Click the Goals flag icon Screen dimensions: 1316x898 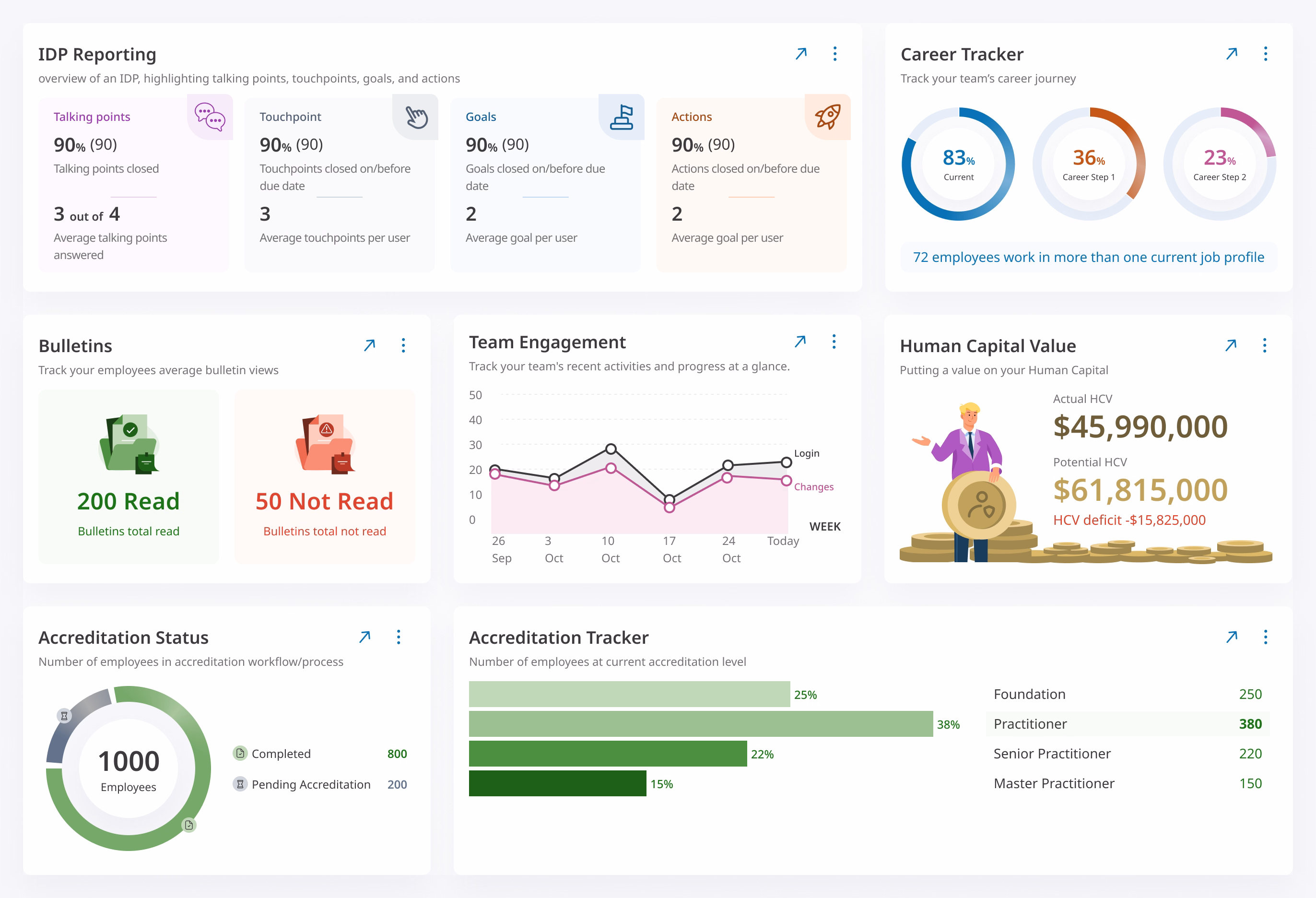(x=622, y=117)
